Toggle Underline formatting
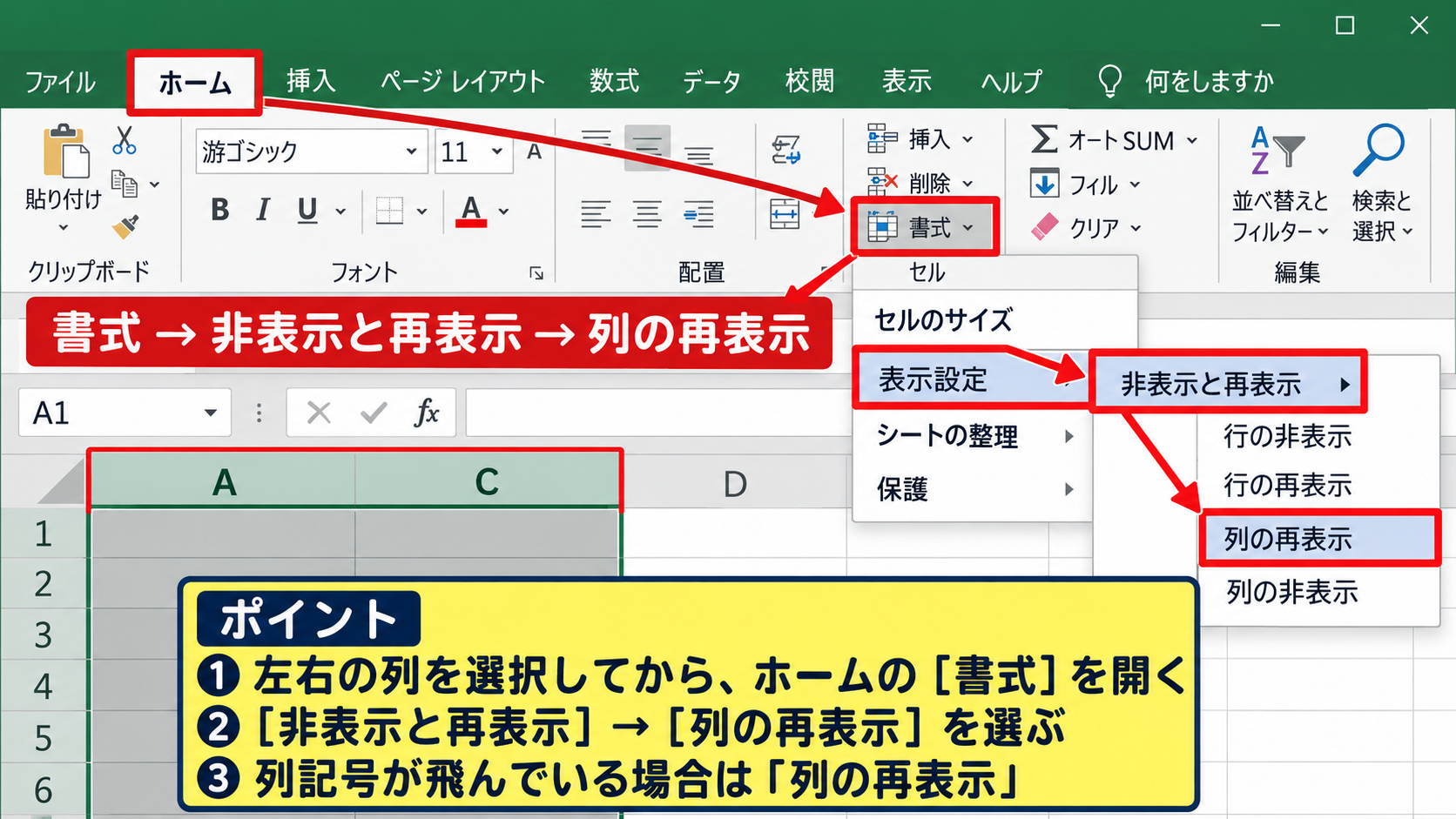Image resolution: width=1456 pixels, height=819 pixels. (x=307, y=210)
